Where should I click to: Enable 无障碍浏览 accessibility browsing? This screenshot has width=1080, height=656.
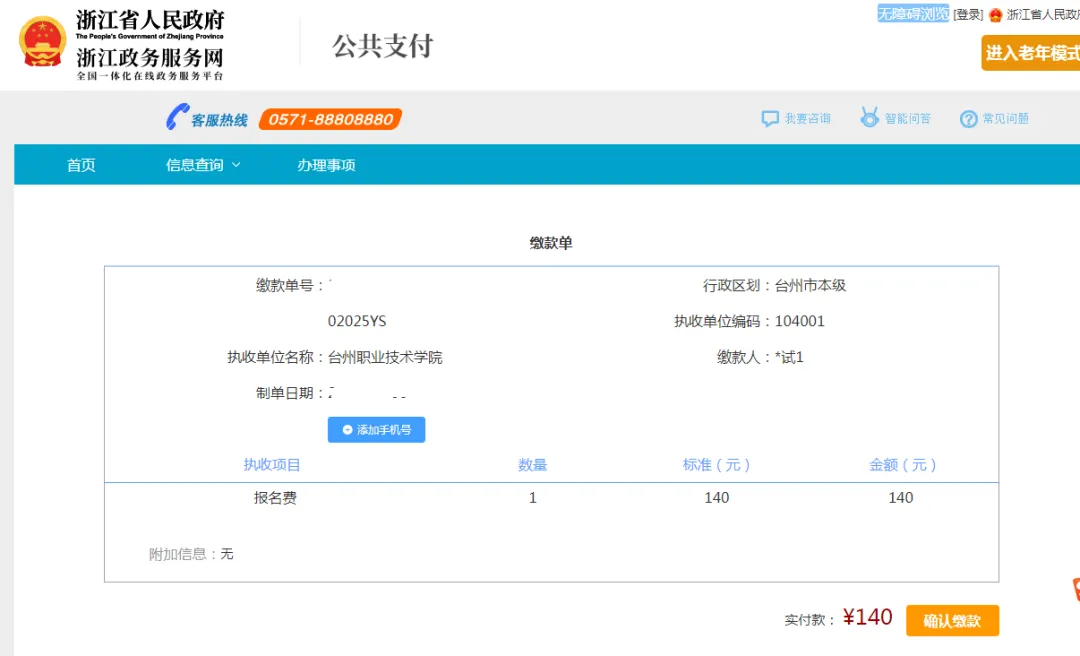(912, 14)
